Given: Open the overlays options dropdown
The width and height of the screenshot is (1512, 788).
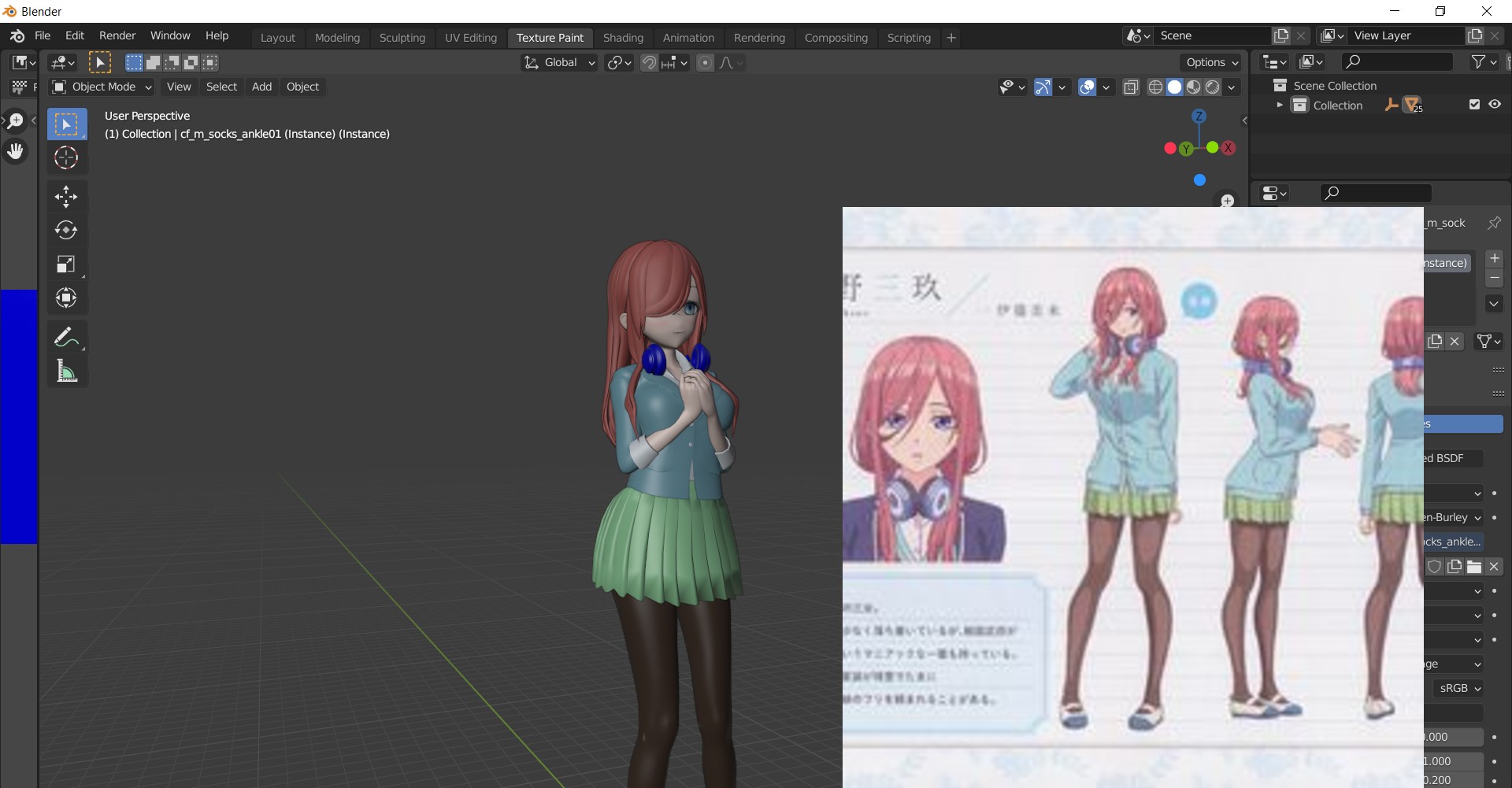Looking at the screenshot, I should pos(1106,87).
